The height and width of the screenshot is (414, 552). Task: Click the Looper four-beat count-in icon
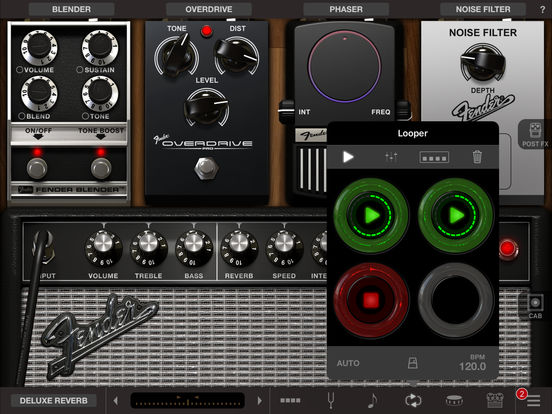point(434,157)
